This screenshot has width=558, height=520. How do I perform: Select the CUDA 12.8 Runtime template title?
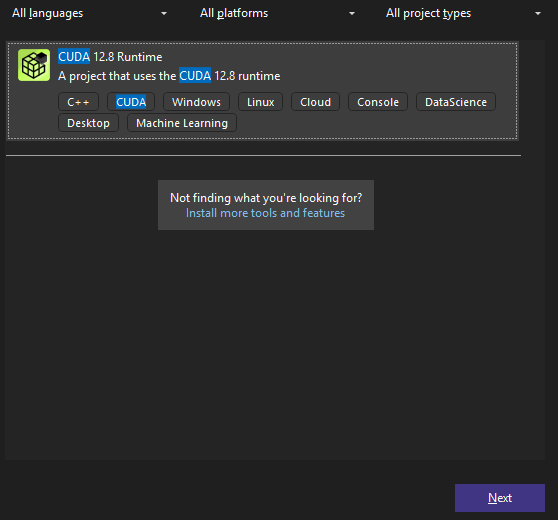(110, 57)
